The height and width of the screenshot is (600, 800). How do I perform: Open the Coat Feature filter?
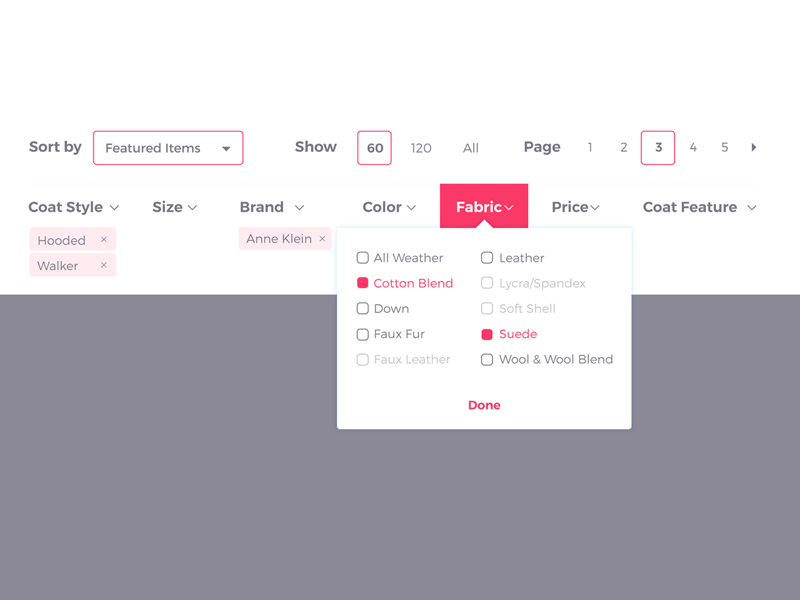699,207
